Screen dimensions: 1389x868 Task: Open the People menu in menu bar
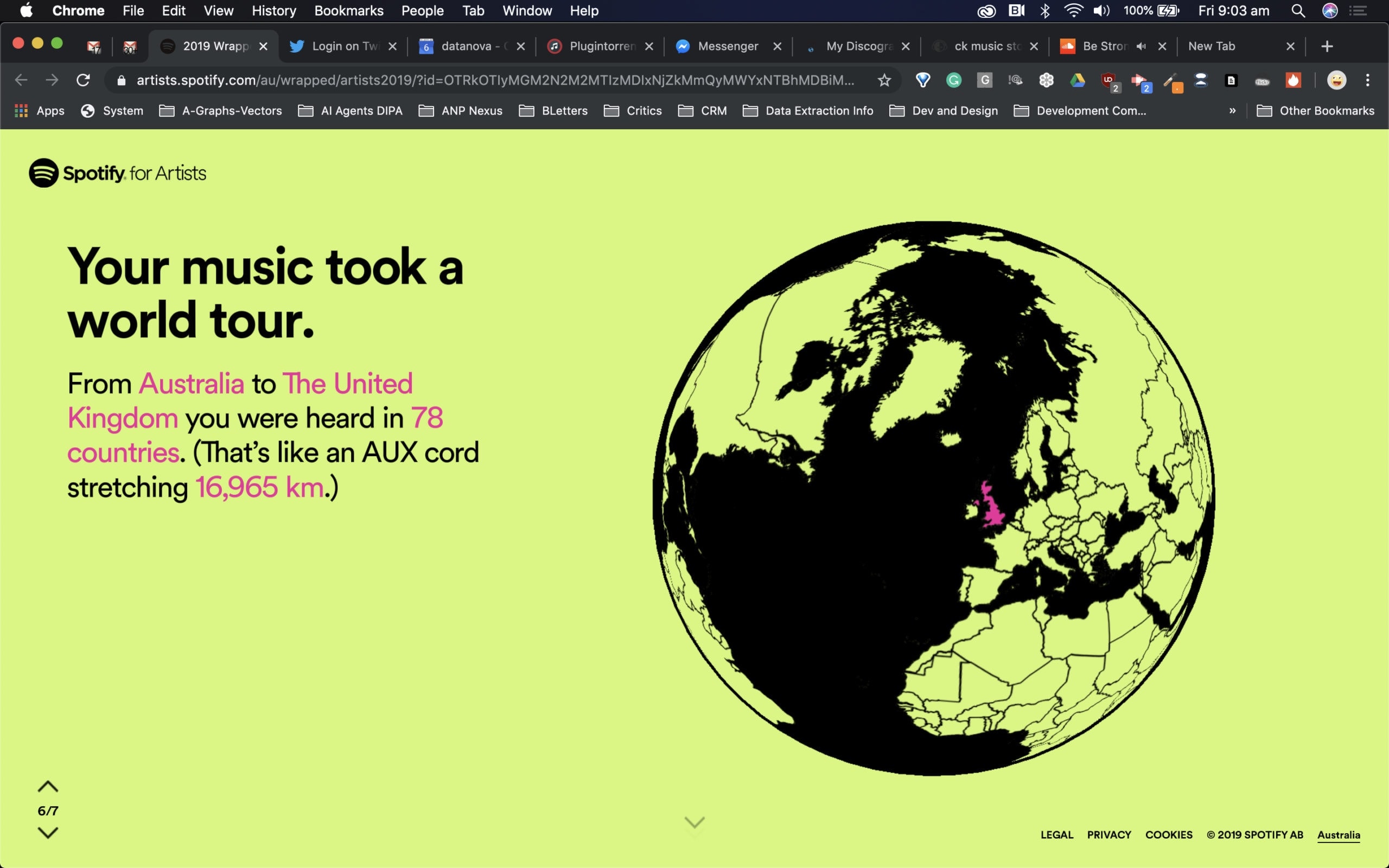point(423,10)
